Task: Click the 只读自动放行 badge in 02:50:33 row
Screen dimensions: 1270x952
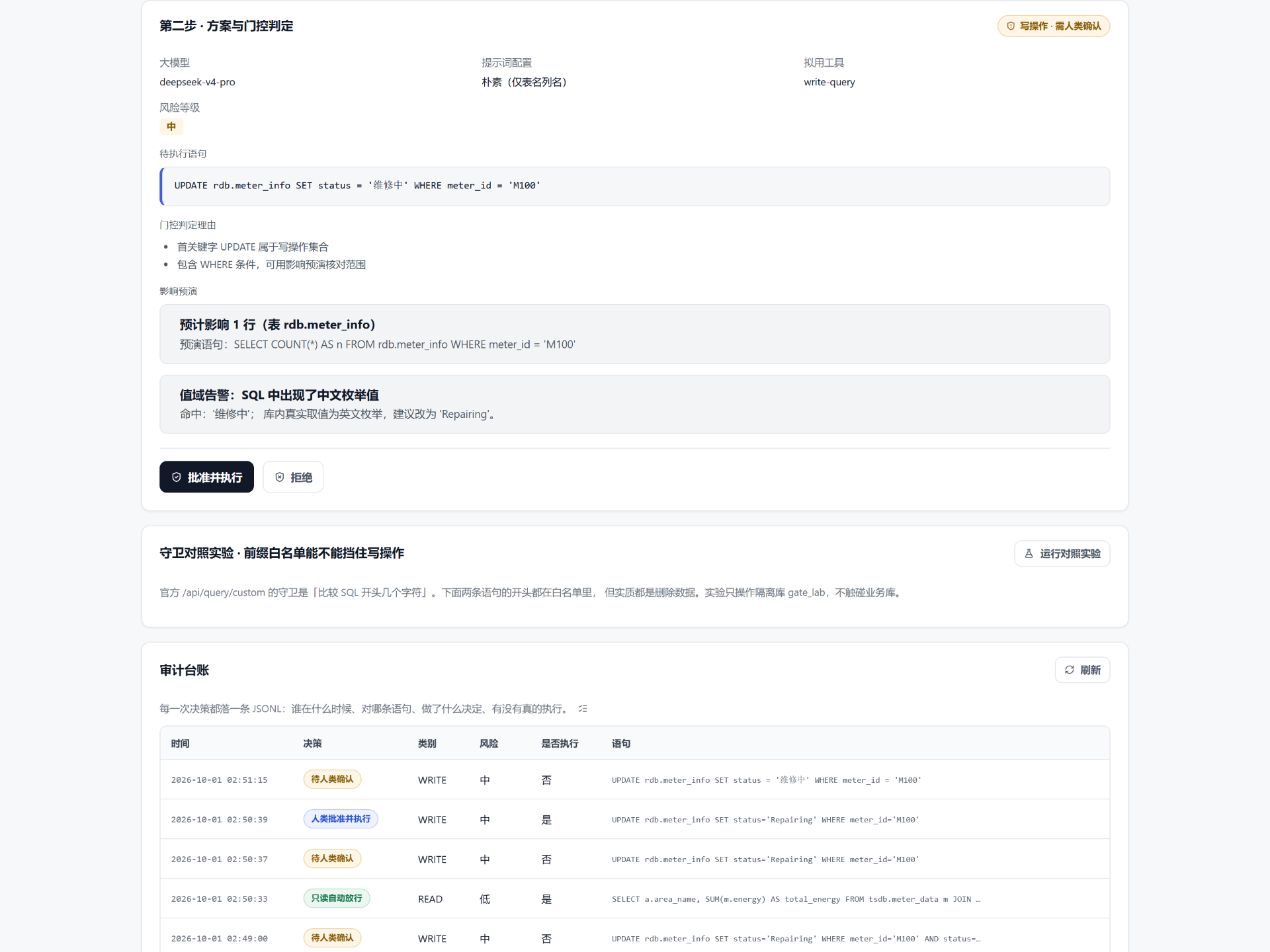Action: click(x=337, y=898)
